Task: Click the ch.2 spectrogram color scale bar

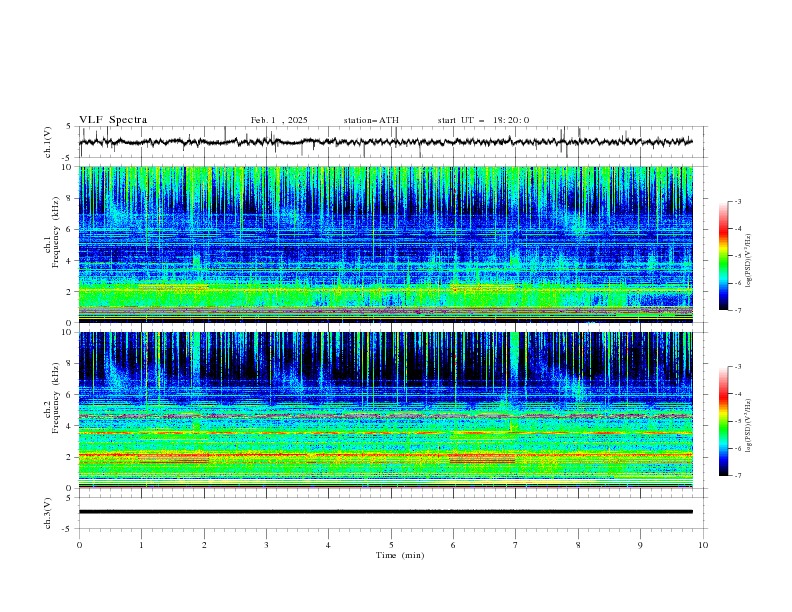Action: 723,421
